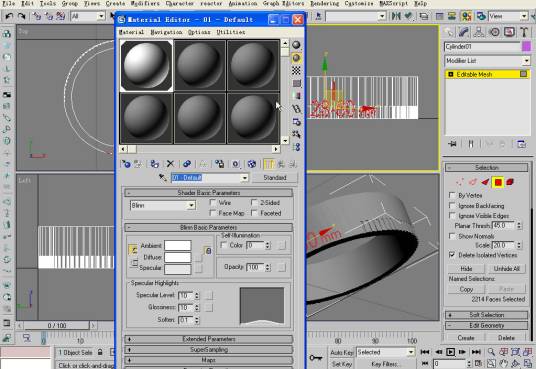Pick material from object eyedropper
Viewport: 536px width, 369px height.
[162, 177]
